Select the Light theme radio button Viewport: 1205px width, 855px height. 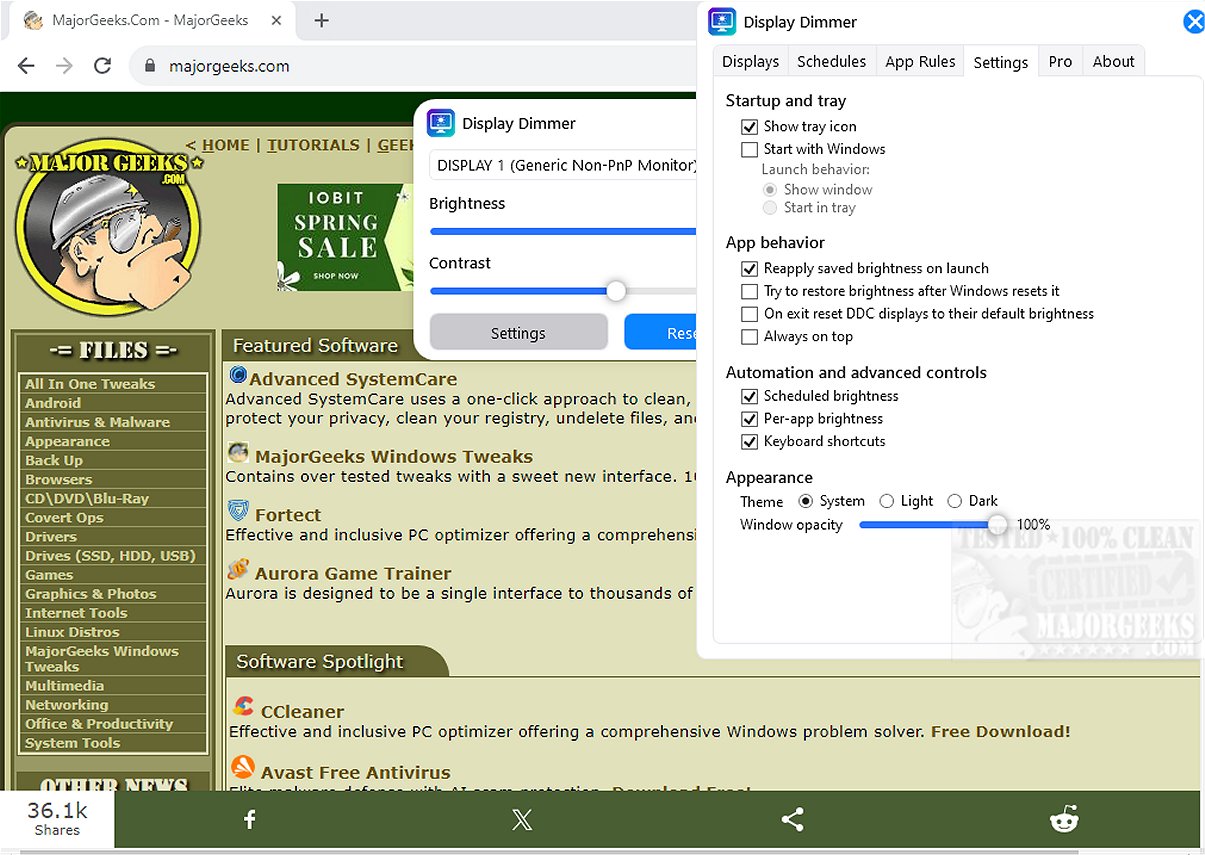tap(886, 501)
